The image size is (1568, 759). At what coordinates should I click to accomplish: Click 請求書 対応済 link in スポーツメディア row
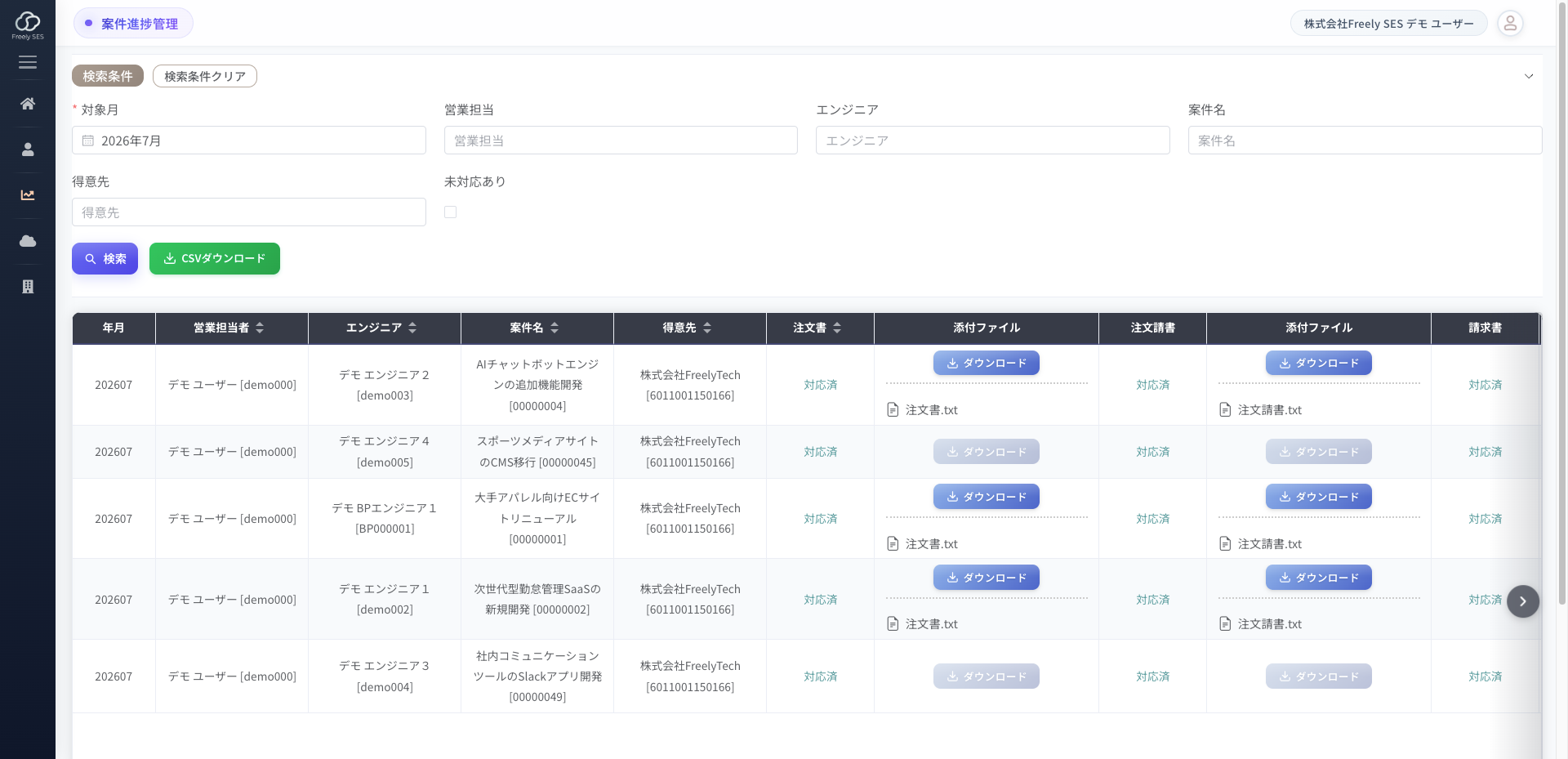click(x=1486, y=452)
